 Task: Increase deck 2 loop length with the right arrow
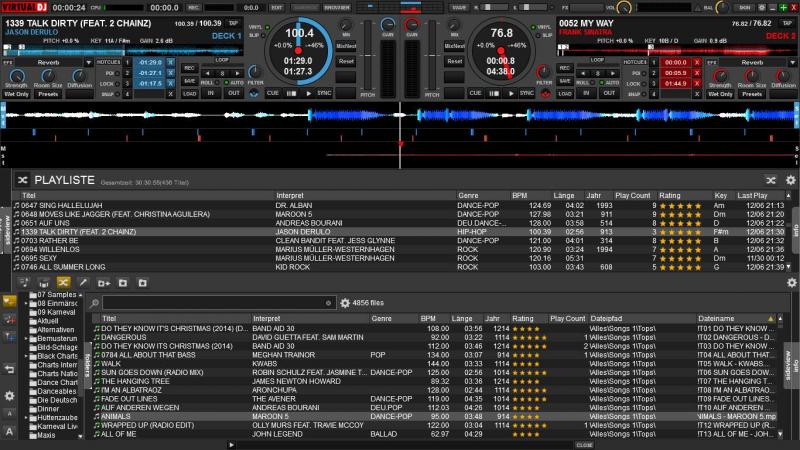(613, 73)
